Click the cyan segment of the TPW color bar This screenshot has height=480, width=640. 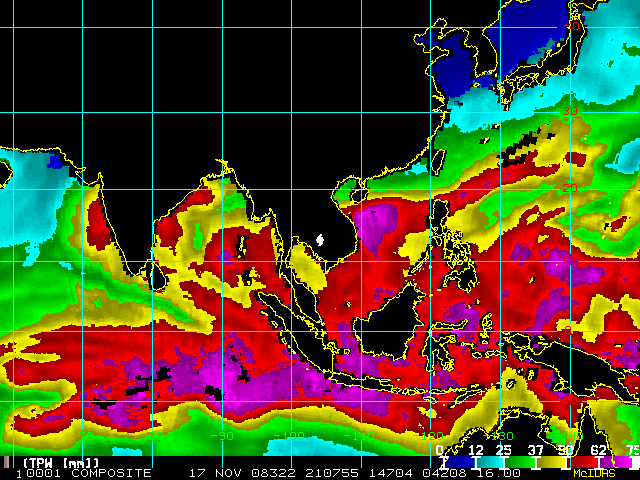pyautogui.click(x=490, y=462)
